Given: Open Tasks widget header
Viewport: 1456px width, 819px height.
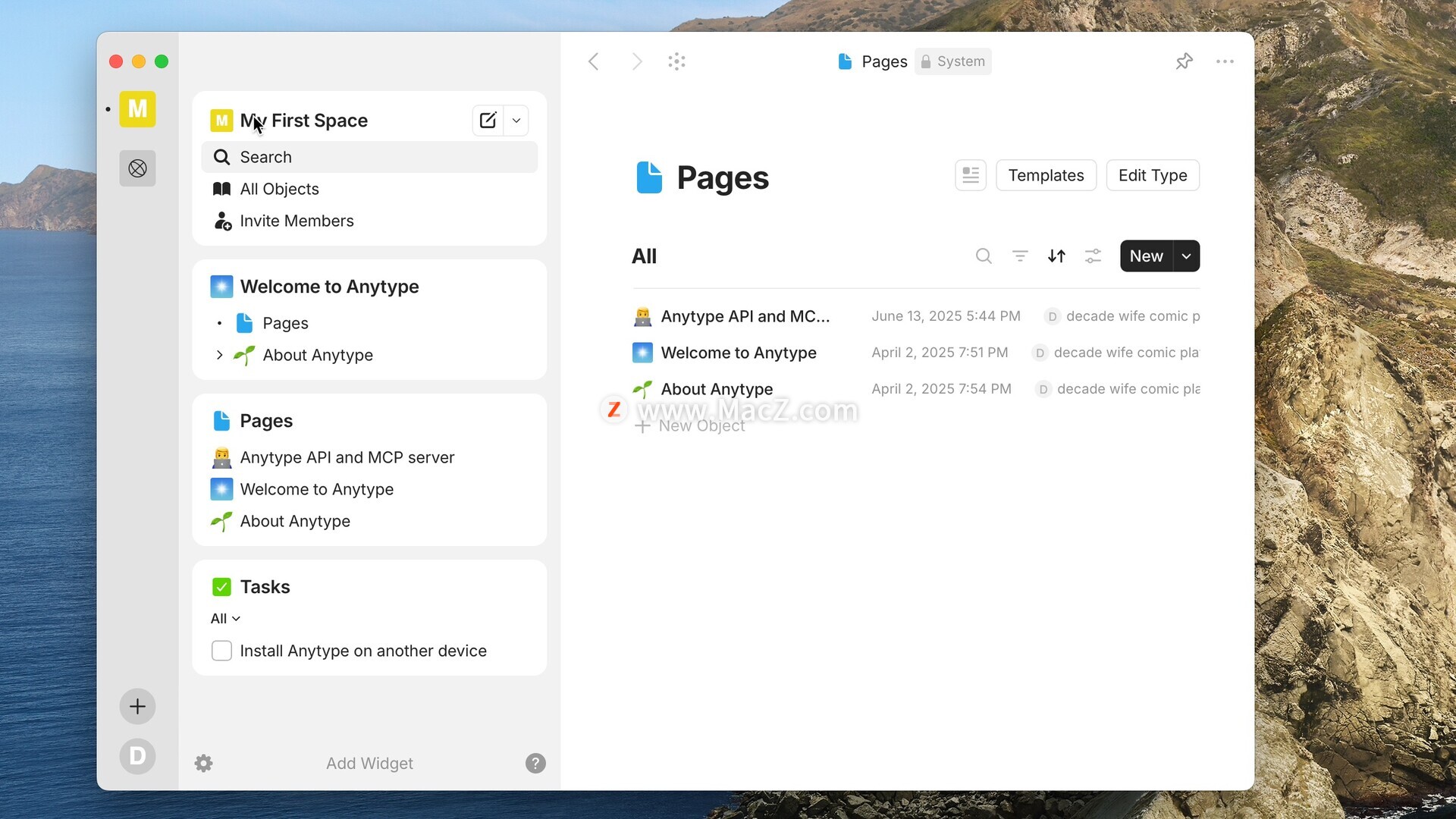Looking at the screenshot, I should [265, 587].
